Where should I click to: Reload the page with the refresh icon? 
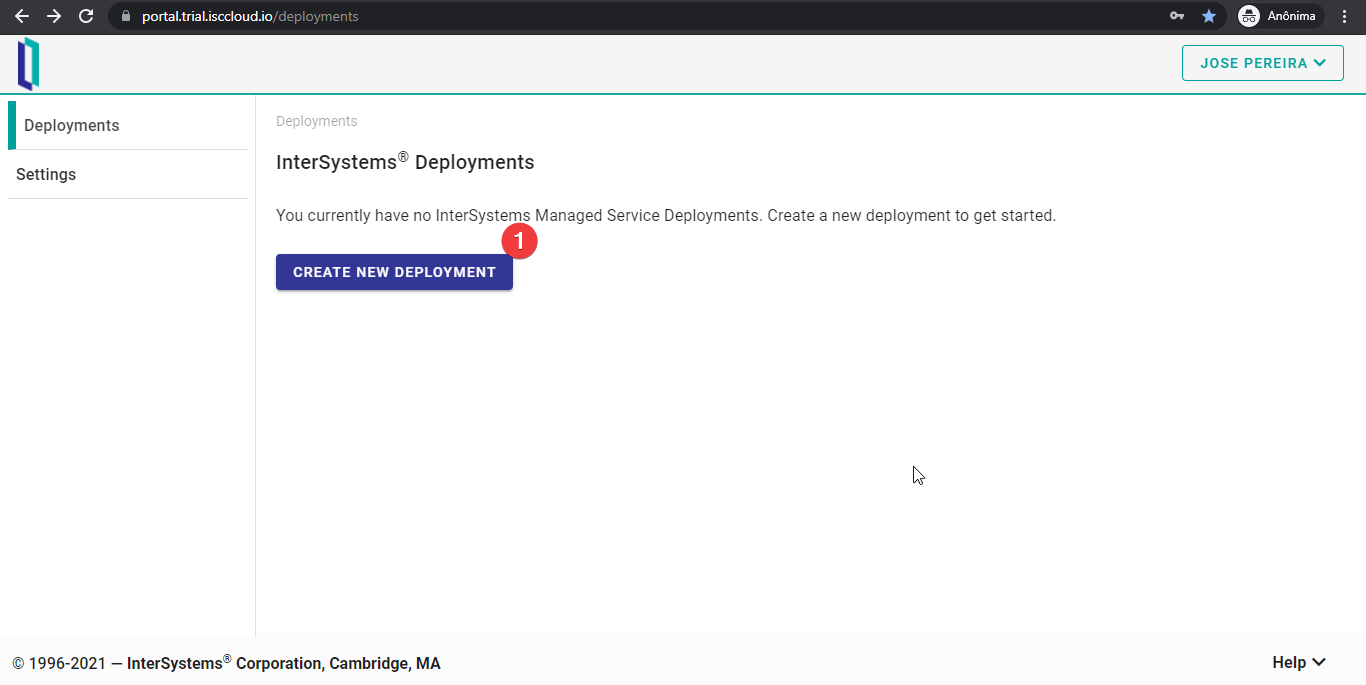pos(86,16)
